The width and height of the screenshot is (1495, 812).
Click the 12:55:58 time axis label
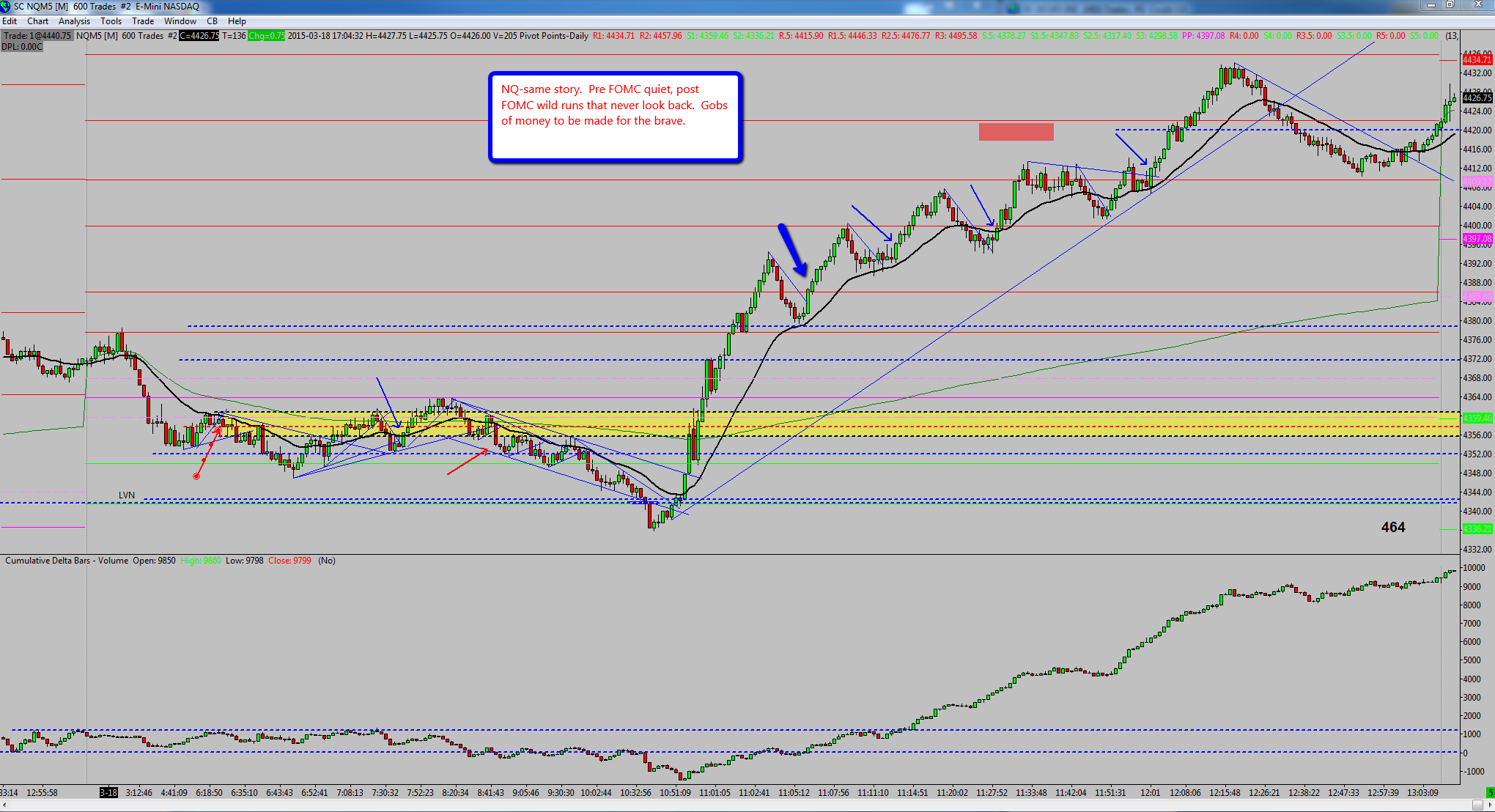point(42,792)
